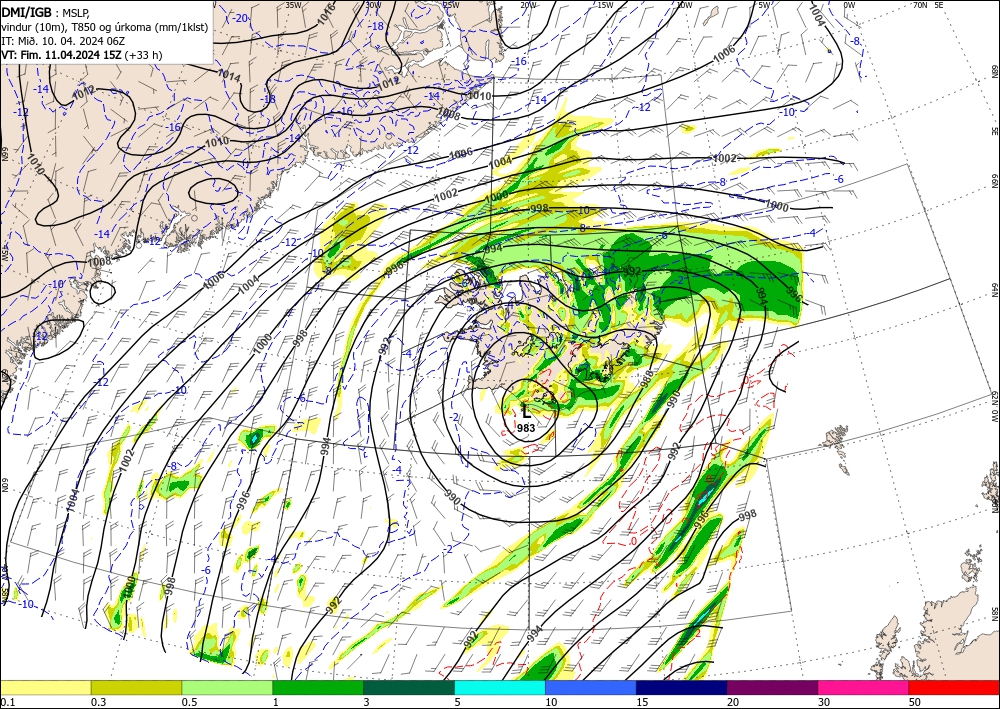Viewport: 1000px width, 709px height.
Task: Click the '988' isobar label
Action: (x=646, y=378)
